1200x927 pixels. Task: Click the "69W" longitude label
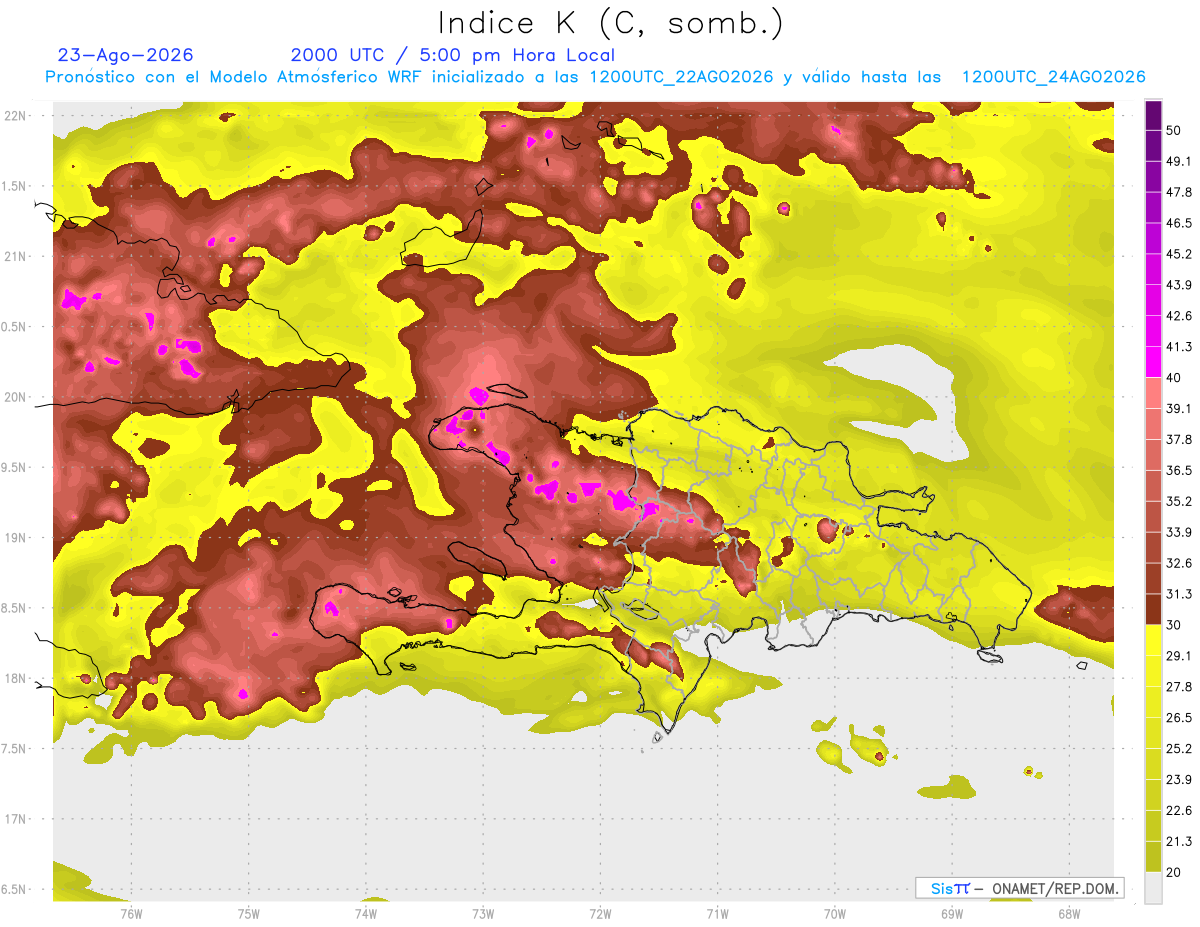coord(952,913)
